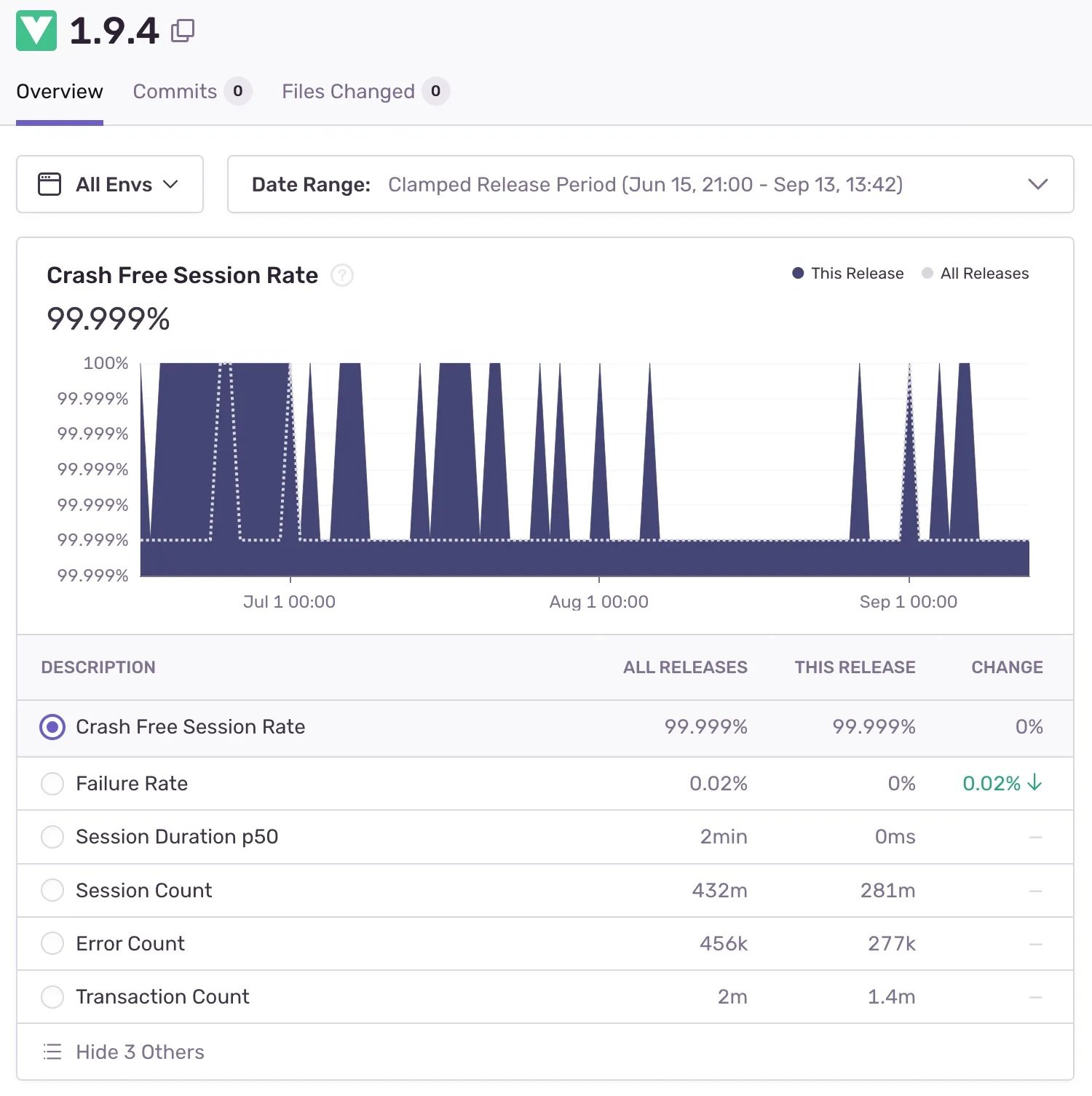Switch to the Files Changed tab
The image size is (1092, 1096).
click(x=348, y=91)
